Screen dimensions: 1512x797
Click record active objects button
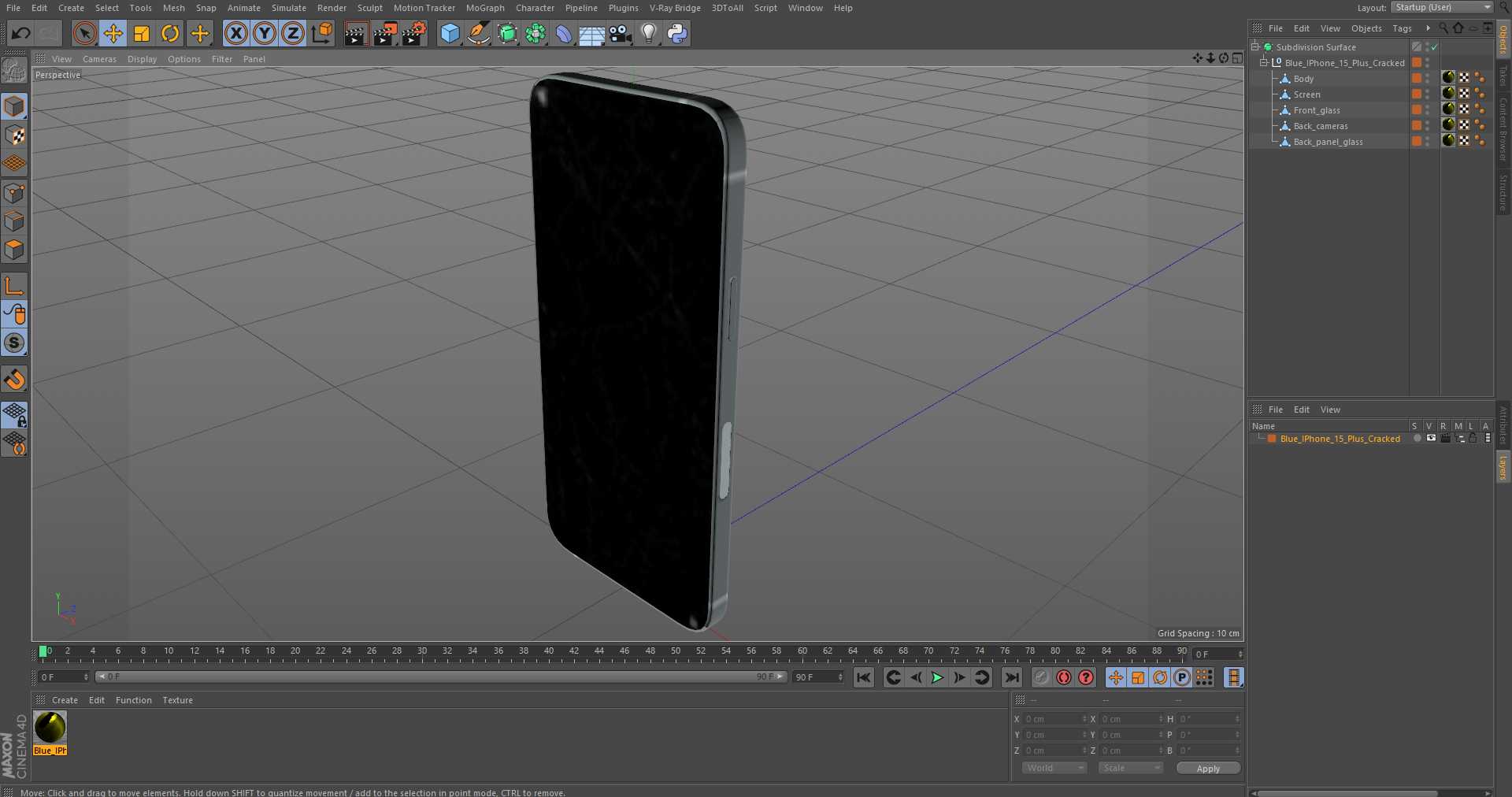point(1042,677)
